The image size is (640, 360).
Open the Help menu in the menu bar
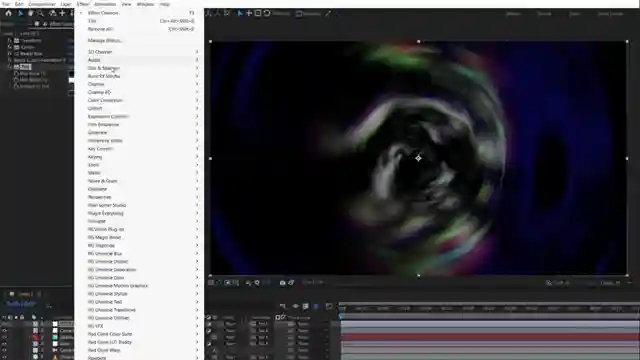click(164, 4)
